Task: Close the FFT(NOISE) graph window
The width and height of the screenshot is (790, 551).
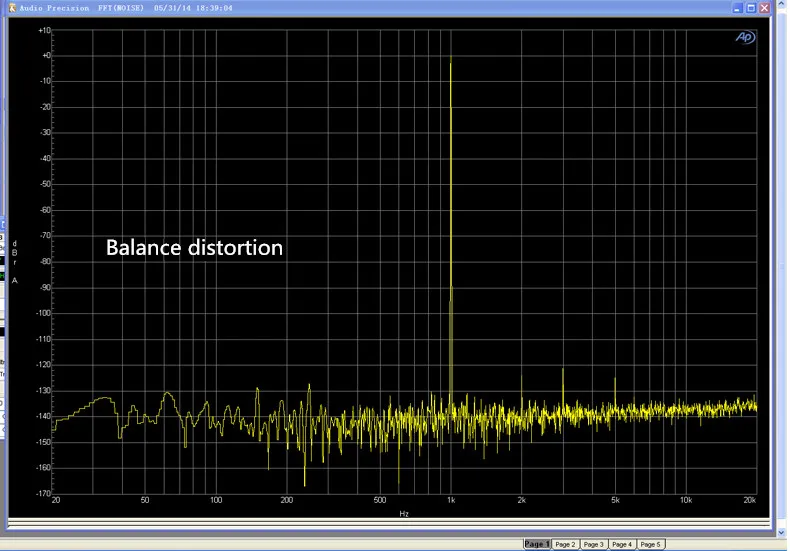Action: tap(764, 8)
